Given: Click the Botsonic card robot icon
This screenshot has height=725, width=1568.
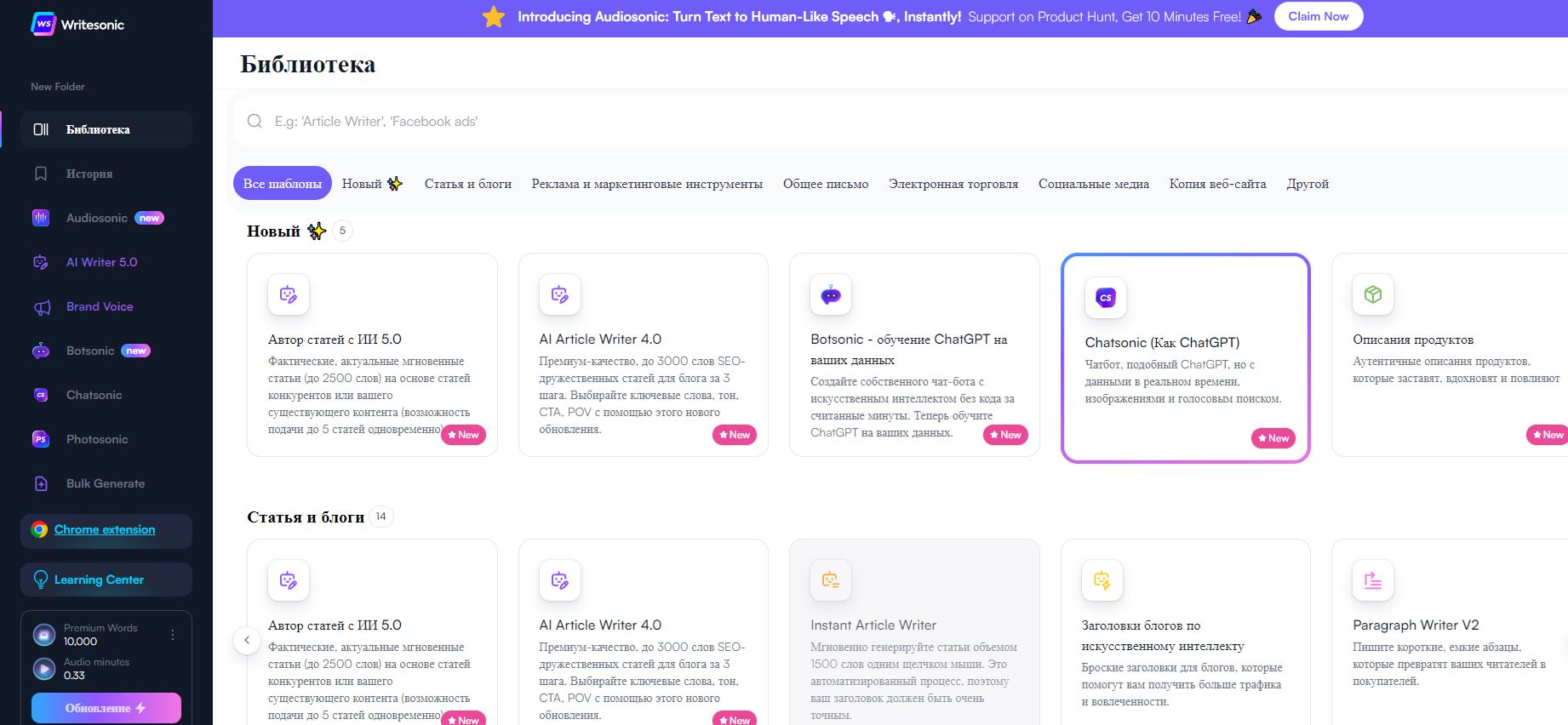Looking at the screenshot, I should point(831,294).
